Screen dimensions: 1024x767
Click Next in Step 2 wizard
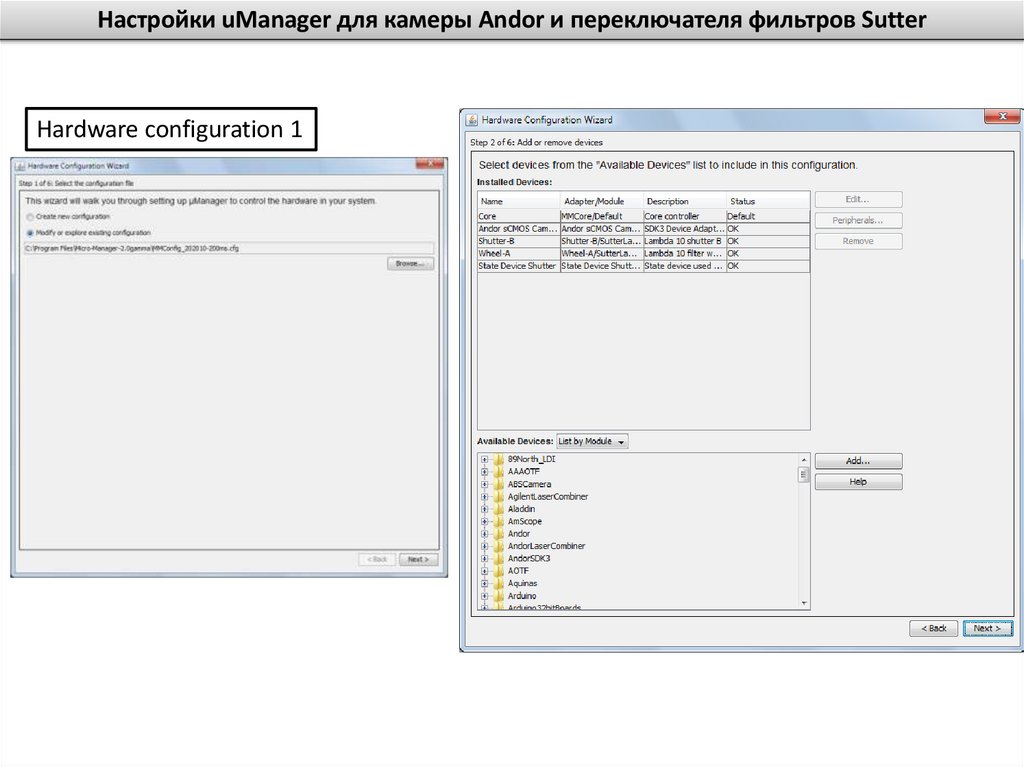987,628
